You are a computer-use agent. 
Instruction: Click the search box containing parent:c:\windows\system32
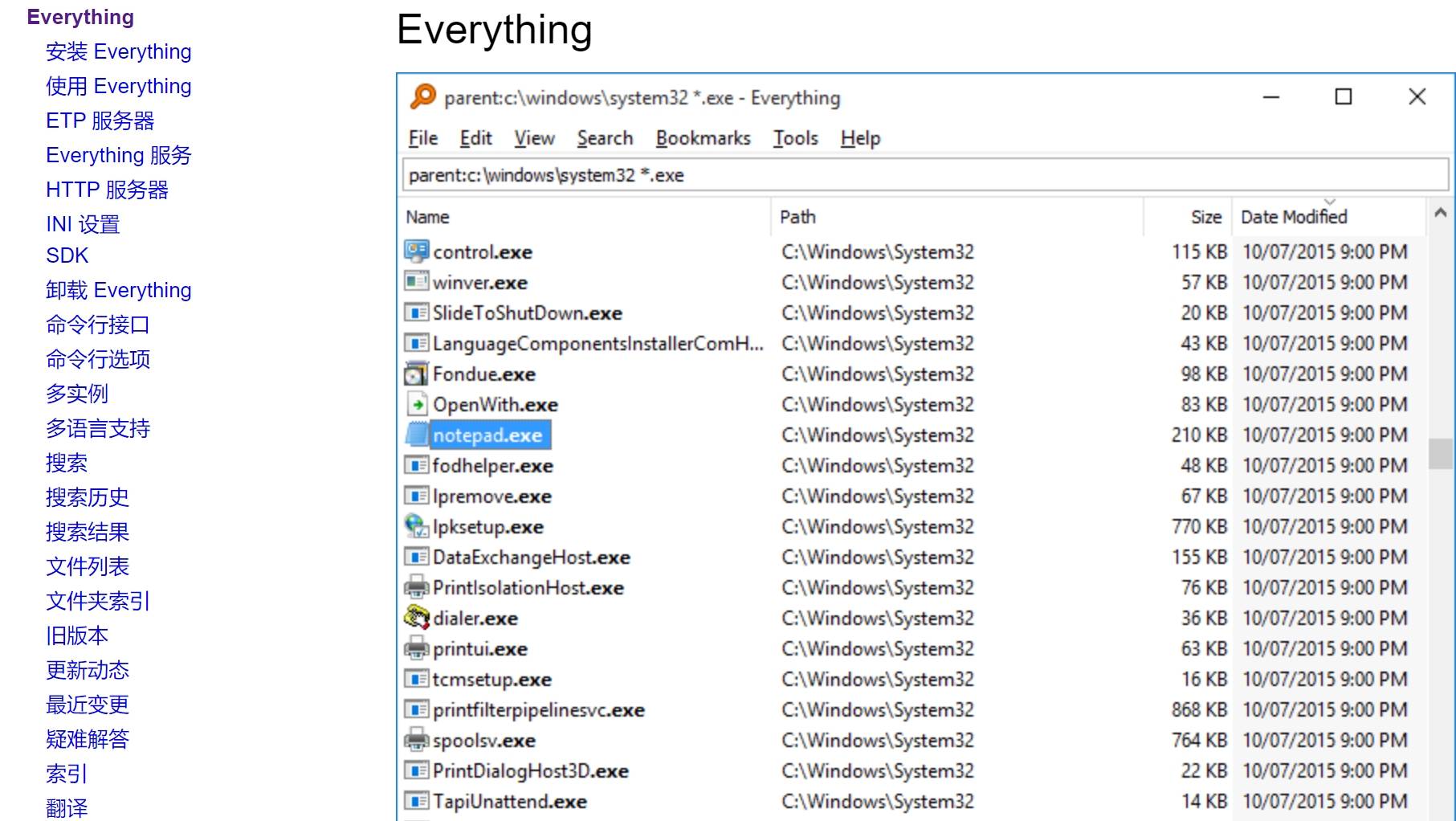(x=925, y=175)
